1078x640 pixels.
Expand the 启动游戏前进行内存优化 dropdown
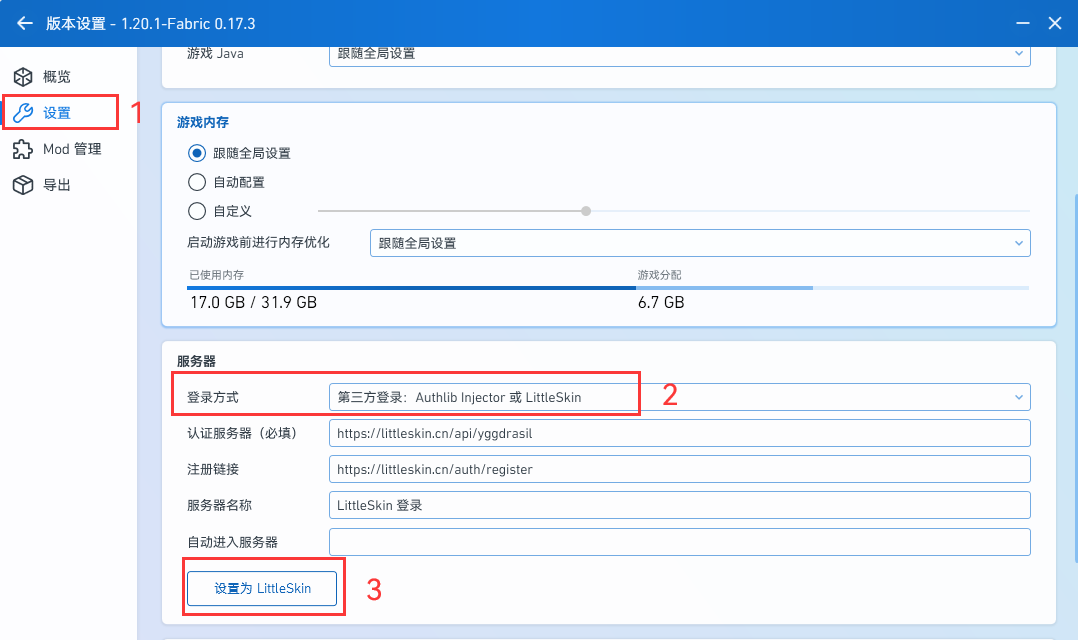click(x=699, y=243)
